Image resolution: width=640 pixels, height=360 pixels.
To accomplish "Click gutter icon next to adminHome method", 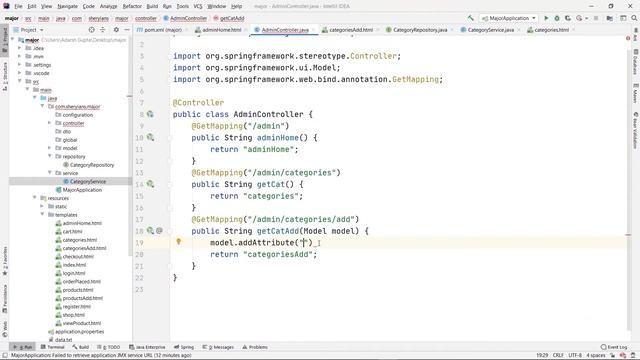I will click(x=150, y=138).
